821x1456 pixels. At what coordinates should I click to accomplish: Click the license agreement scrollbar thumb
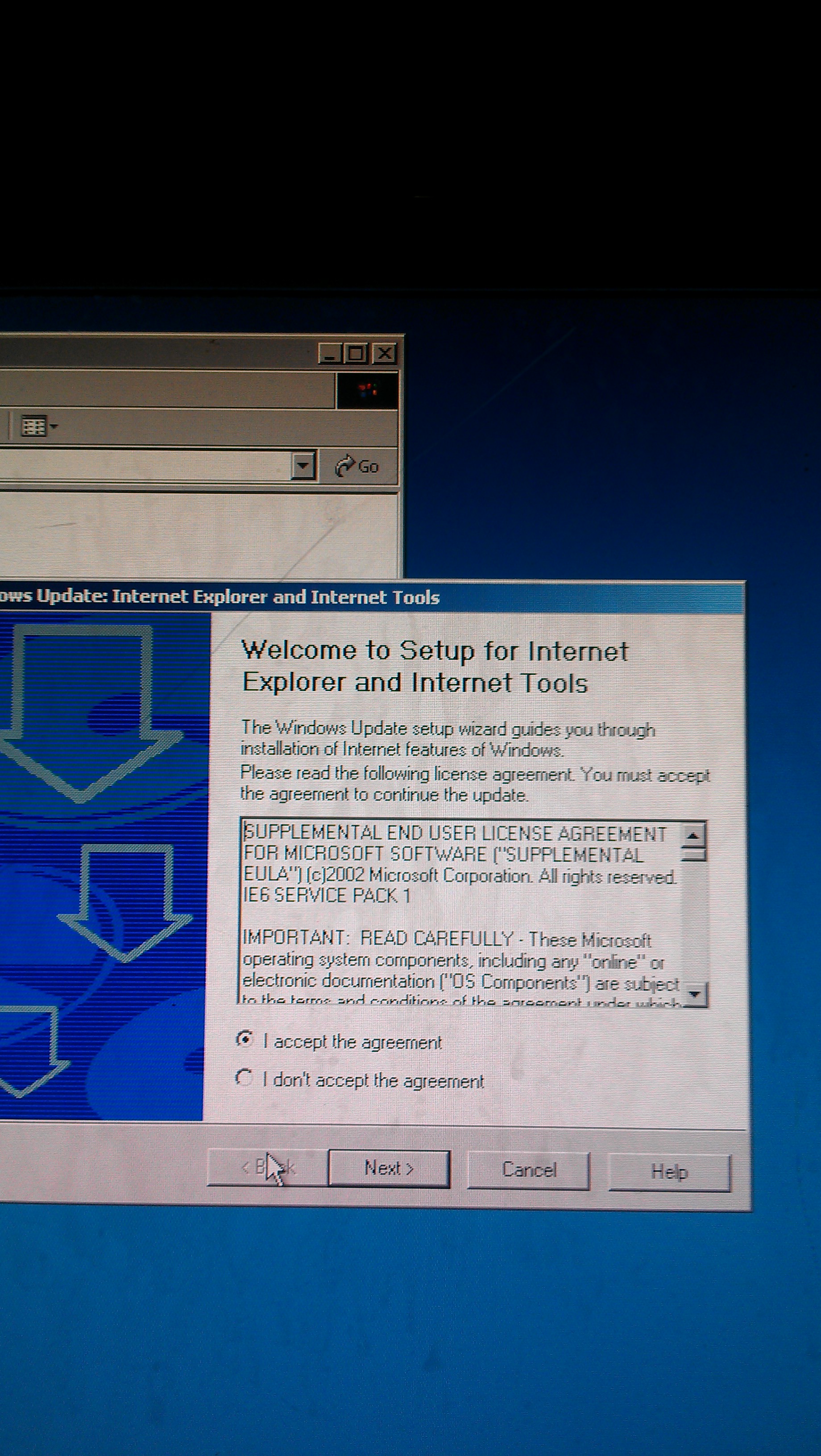click(693, 854)
